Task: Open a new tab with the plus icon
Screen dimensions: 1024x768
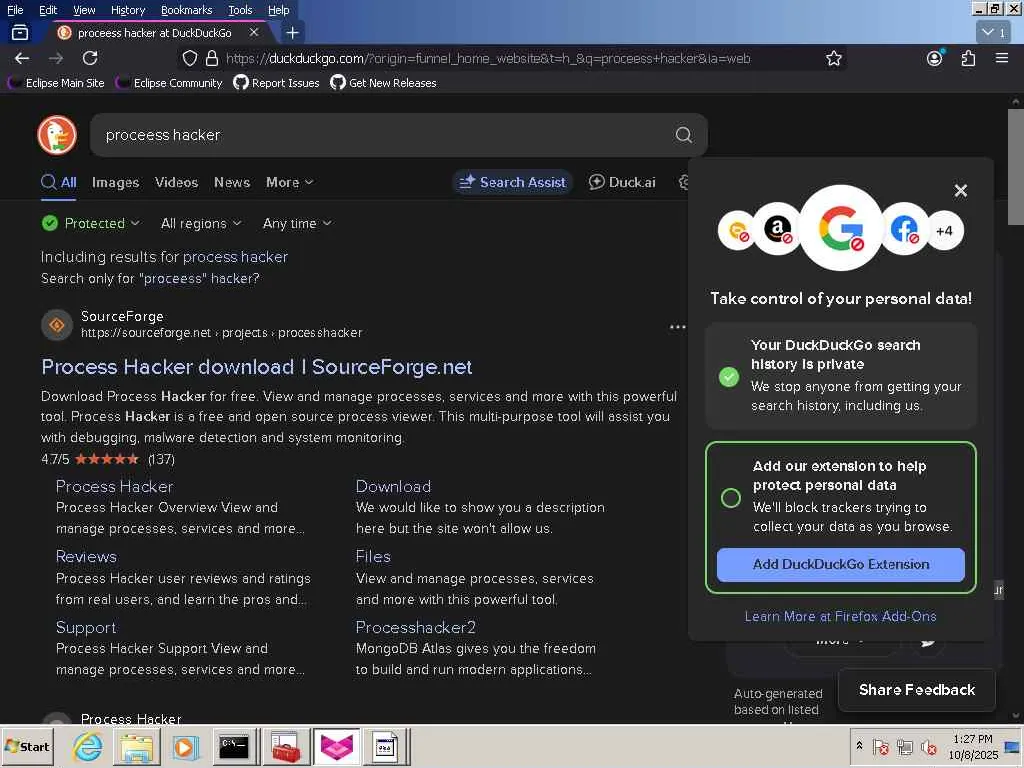Action: [293, 33]
